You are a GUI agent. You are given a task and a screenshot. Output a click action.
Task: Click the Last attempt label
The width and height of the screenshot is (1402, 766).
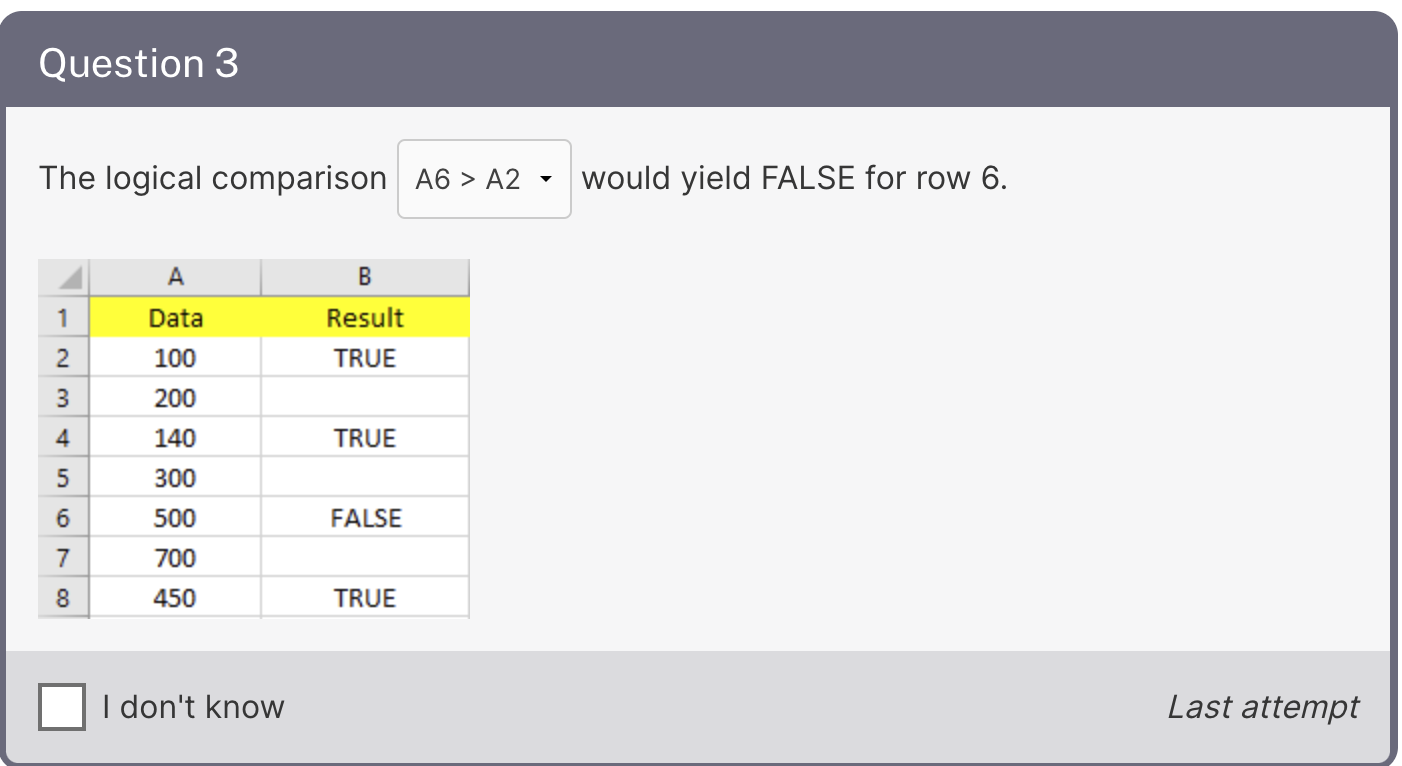(1263, 707)
